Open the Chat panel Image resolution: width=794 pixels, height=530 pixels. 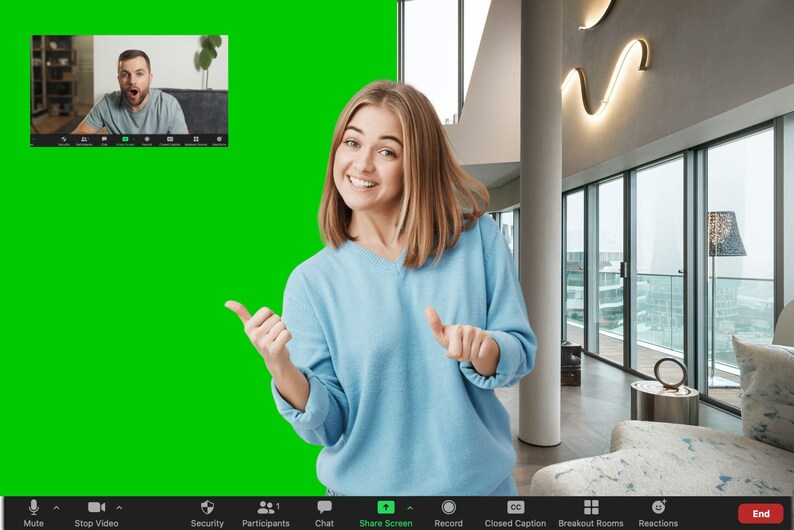click(324, 513)
